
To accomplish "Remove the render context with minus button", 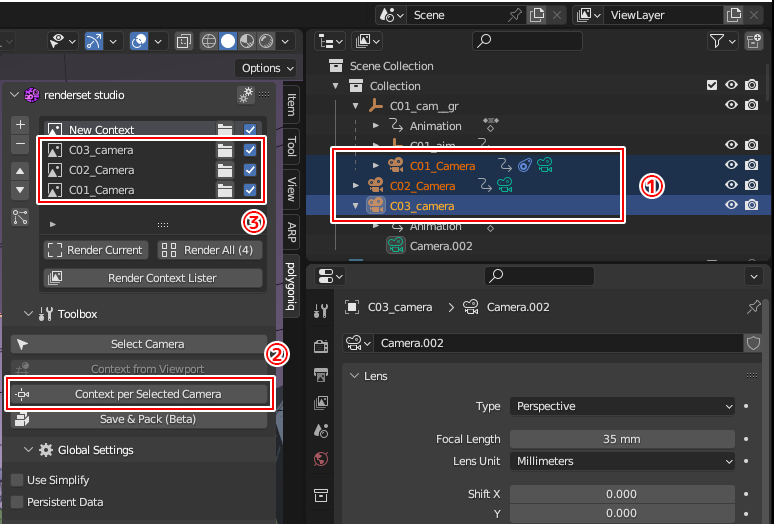I will 20,145.
